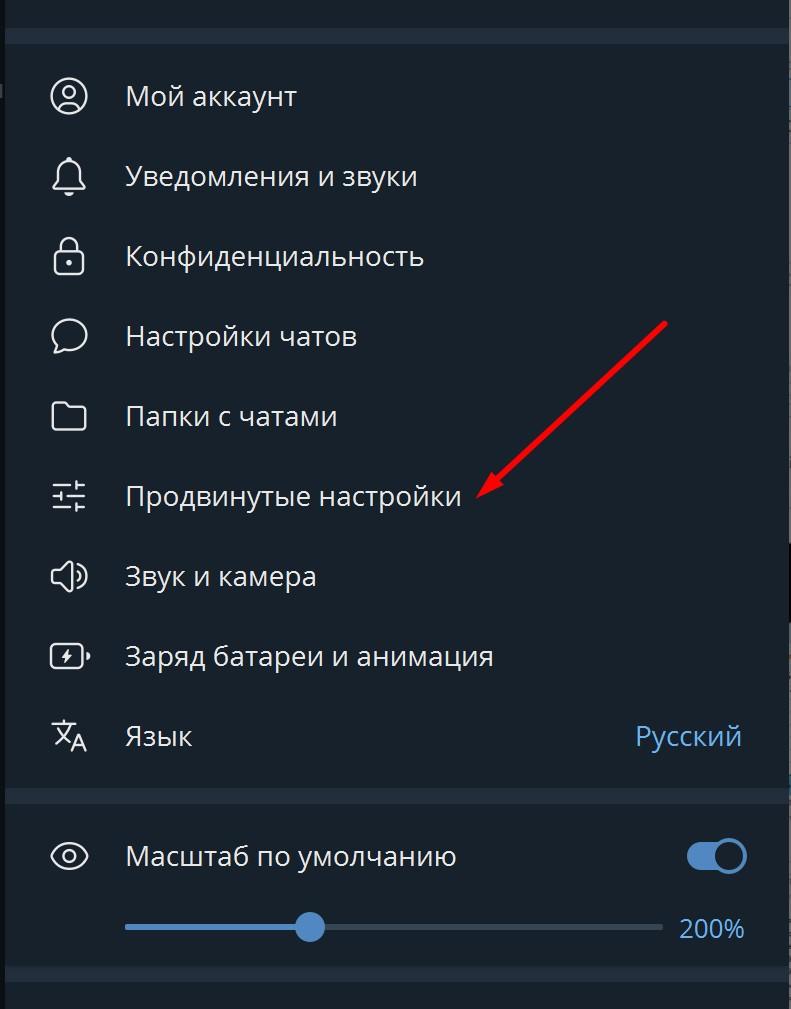The image size is (791, 1009).
Task: Click the language translate icon
Action: point(69,736)
